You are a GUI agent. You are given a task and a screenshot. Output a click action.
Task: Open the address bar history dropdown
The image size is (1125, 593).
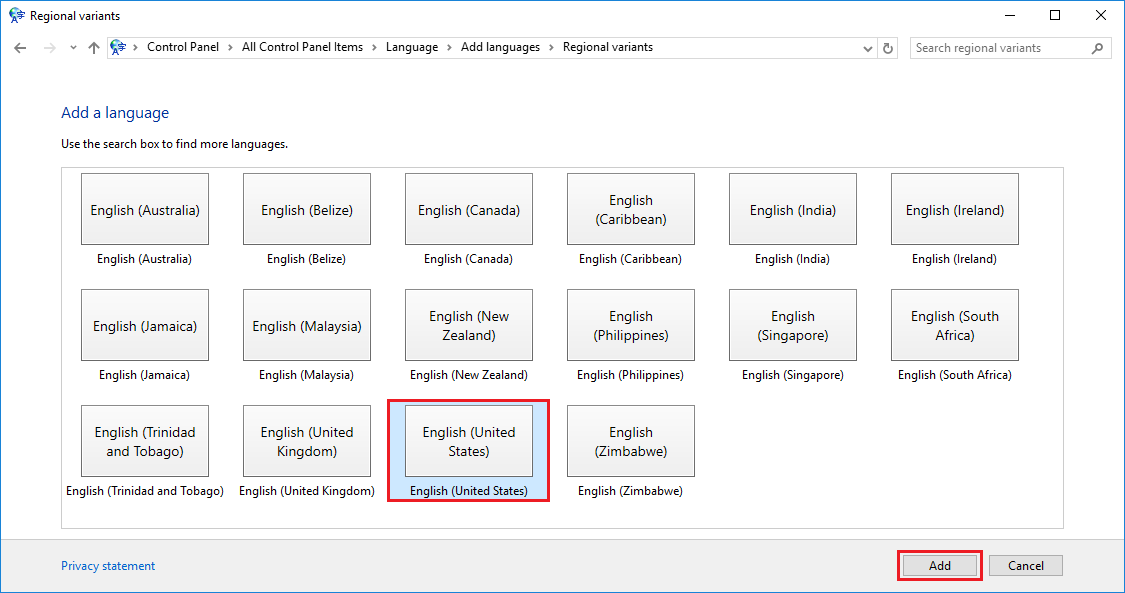[867, 47]
